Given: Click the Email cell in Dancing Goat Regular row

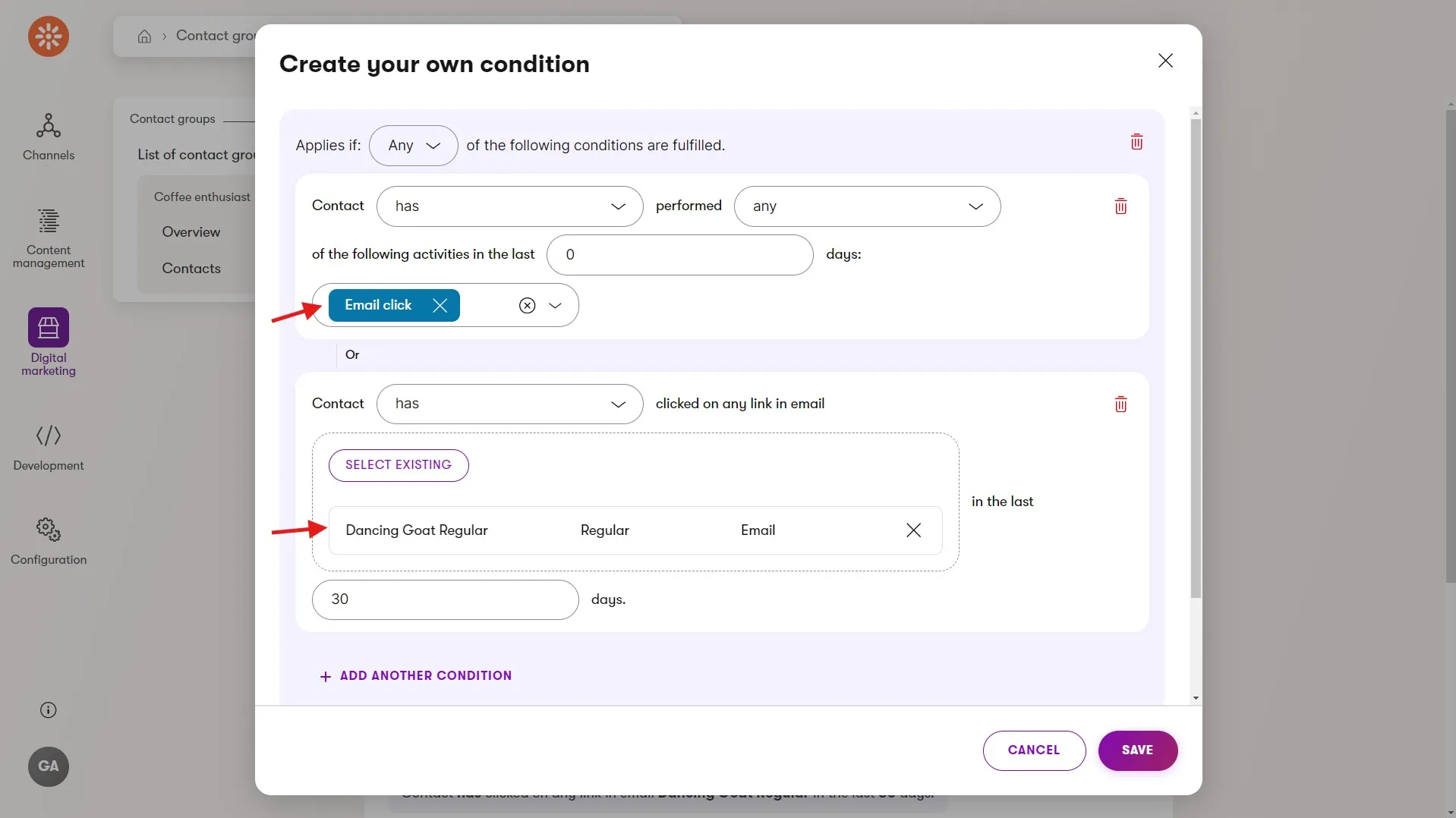Looking at the screenshot, I should (758, 530).
